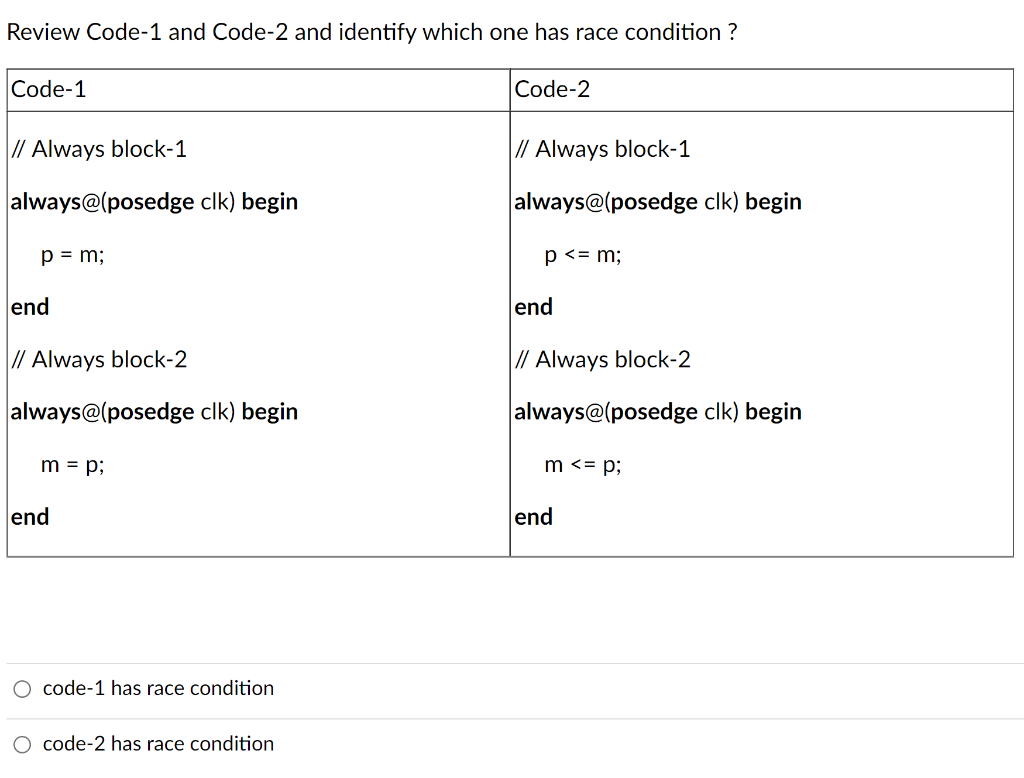Click the first end keyword in Code-1

29,307
